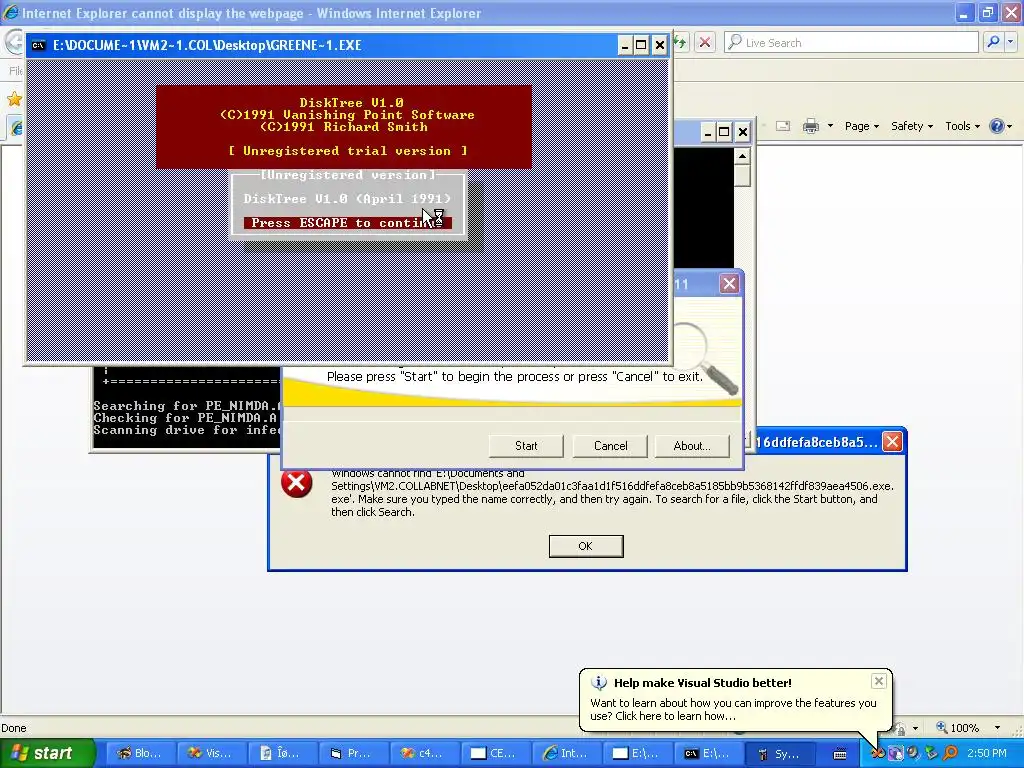Click the Windows start button

click(x=47, y=753)
